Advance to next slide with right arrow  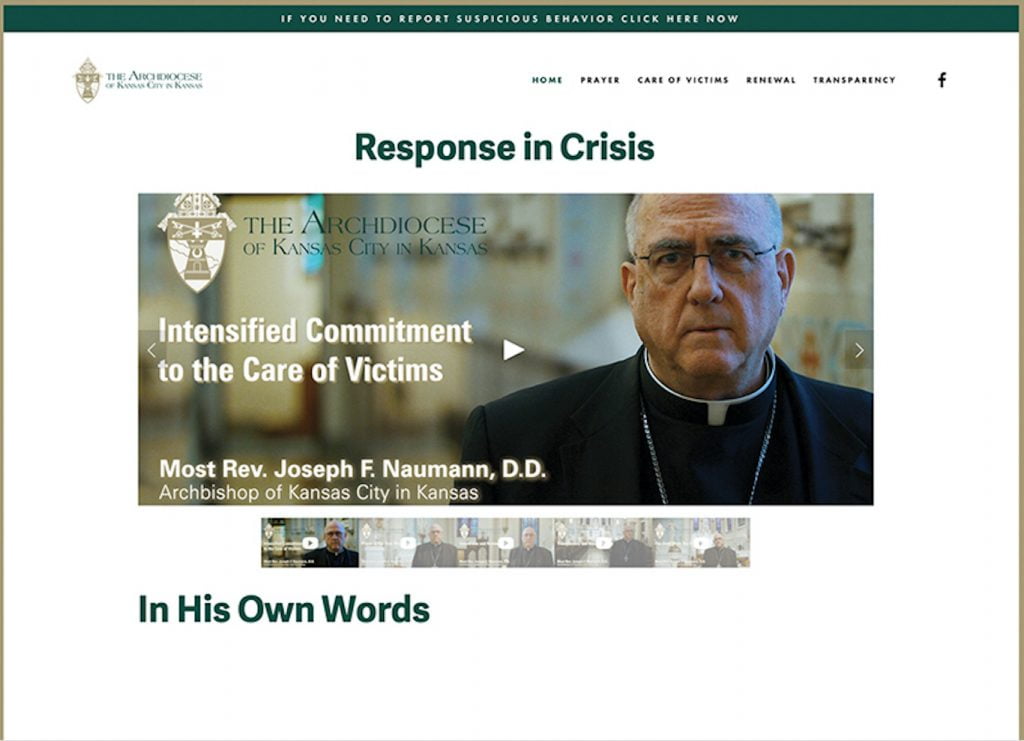click(x=859, y=351)
